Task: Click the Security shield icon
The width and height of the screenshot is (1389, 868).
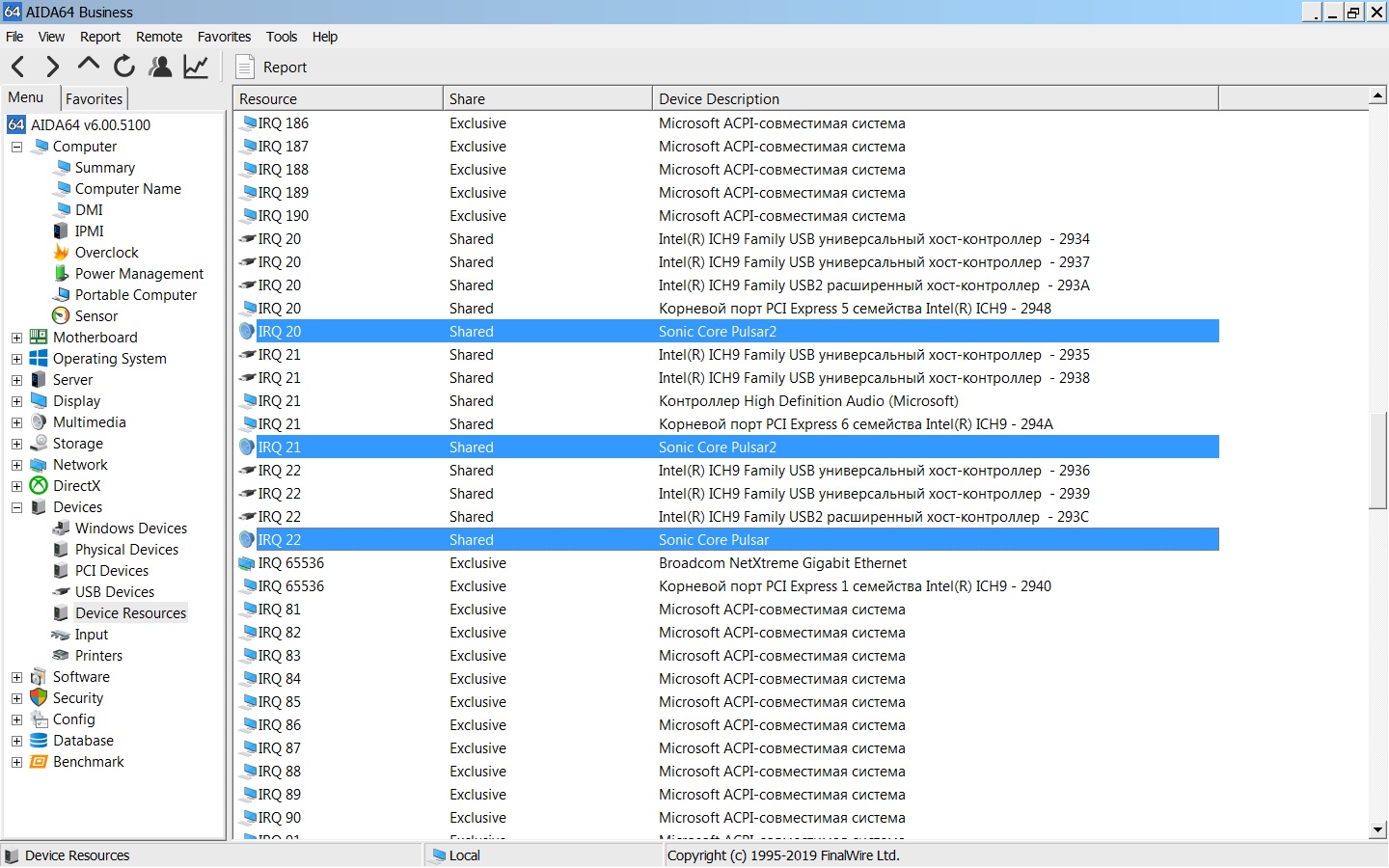Action: pyautogui.click(x=39, y=698)
